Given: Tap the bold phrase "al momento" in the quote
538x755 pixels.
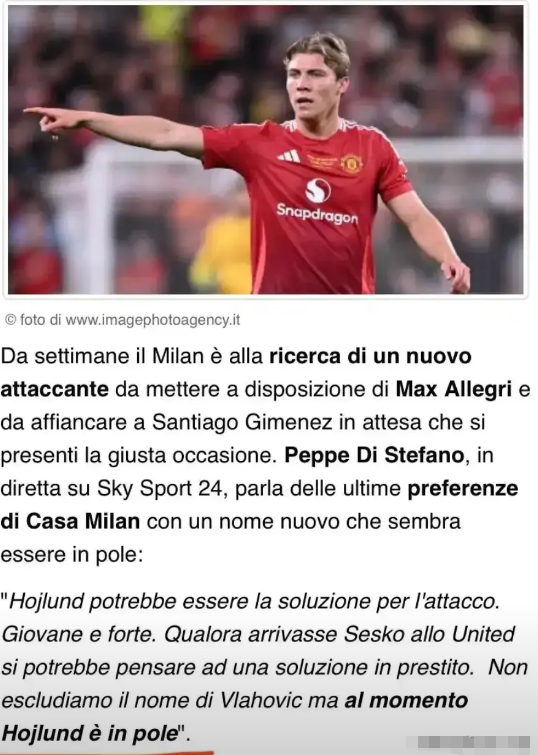Looking at the screenshot, I should click(406, 700).
